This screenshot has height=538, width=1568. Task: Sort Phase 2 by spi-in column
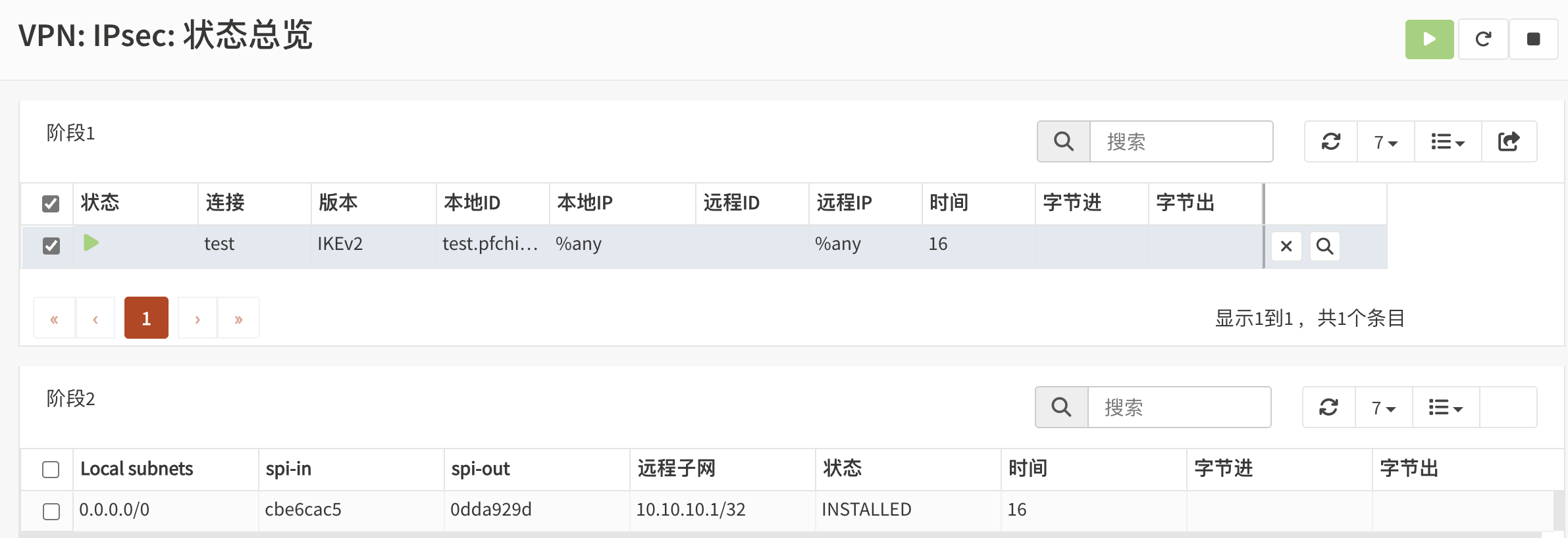pos(288,468)
